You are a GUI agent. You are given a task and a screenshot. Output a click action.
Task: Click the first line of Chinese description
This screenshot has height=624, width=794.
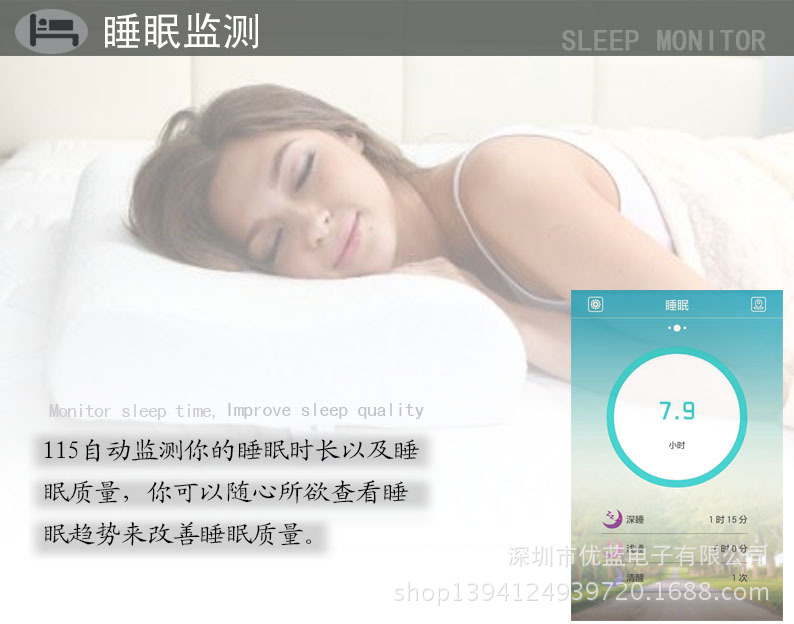click(x=231, y=450)
